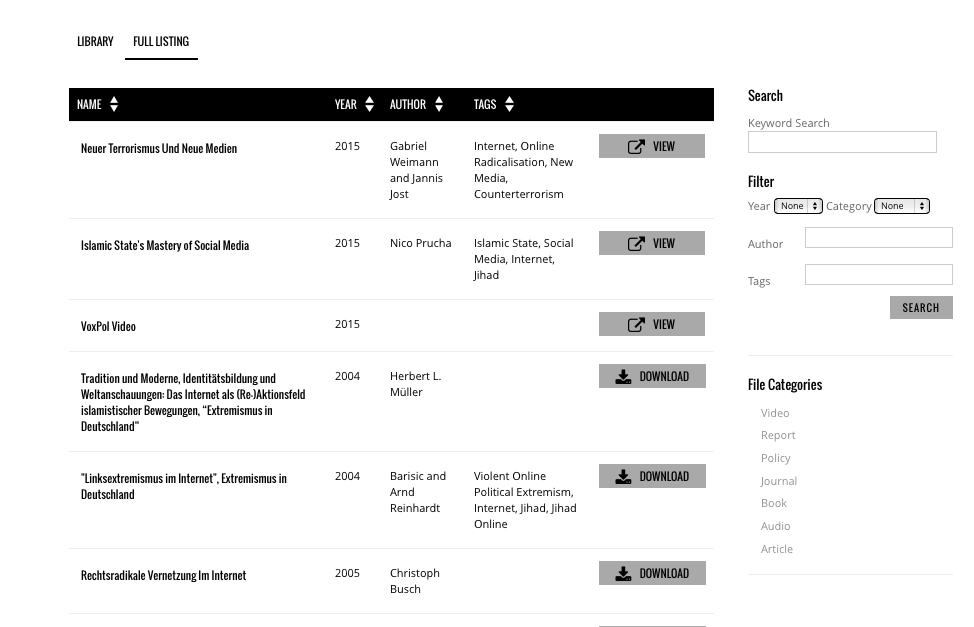Viewport: 974px width, 627px height.
Task: Click the Search button
Action: click(921, 308)
